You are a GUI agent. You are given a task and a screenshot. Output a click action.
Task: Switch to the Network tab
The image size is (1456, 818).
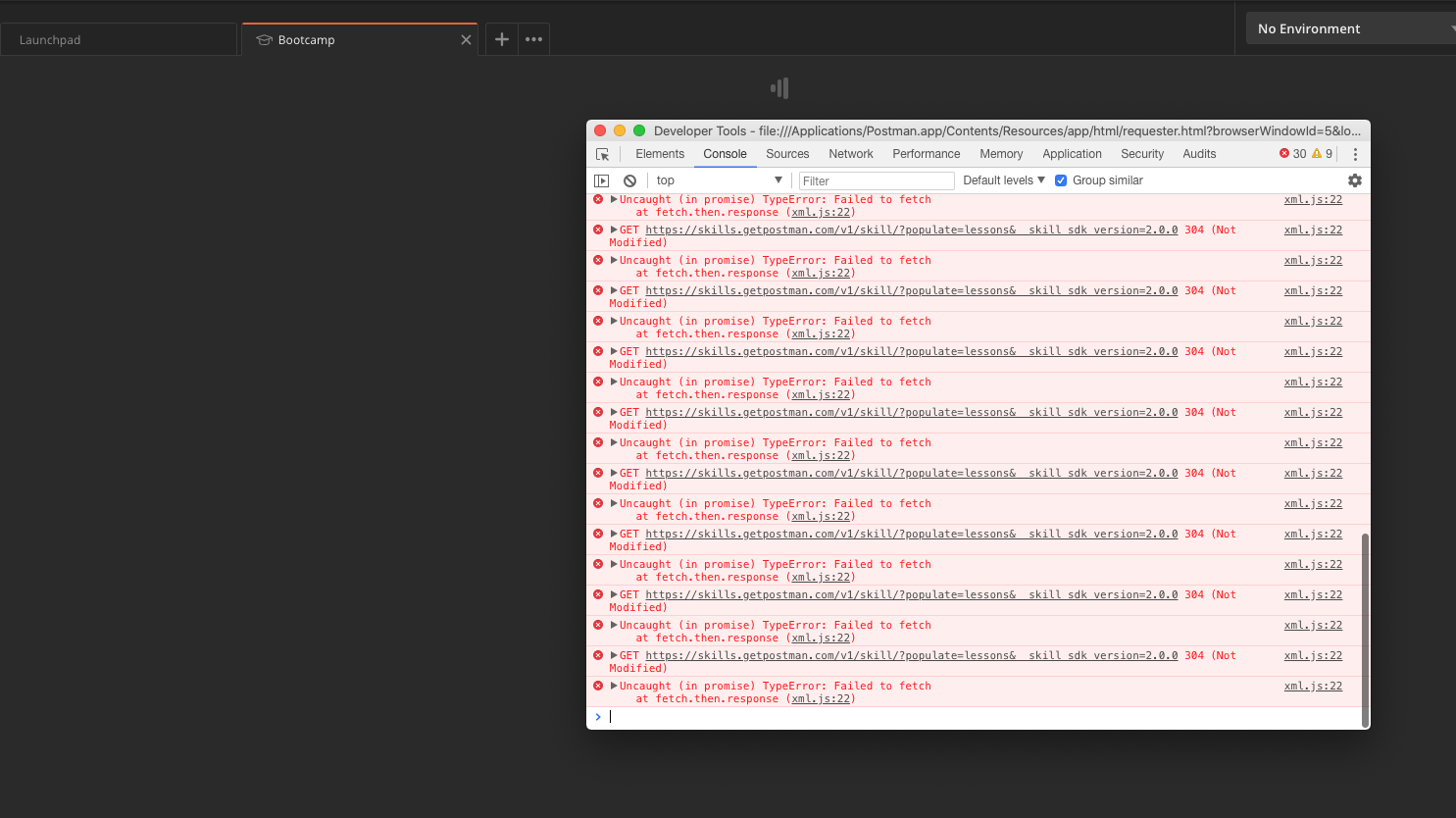coord(850,154)
